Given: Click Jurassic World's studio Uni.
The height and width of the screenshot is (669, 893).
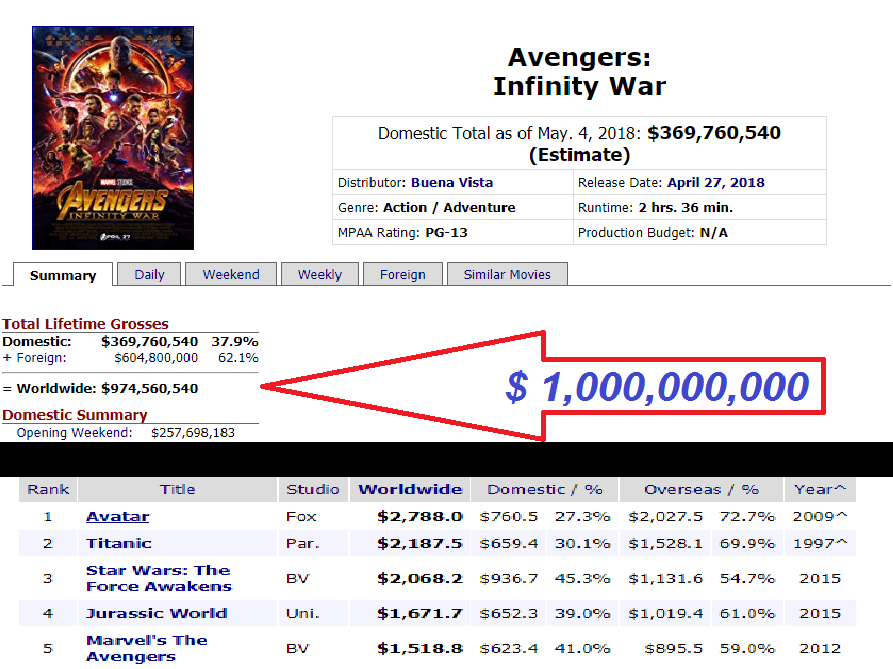Looking at the screenshot, I should click(302, 613).
